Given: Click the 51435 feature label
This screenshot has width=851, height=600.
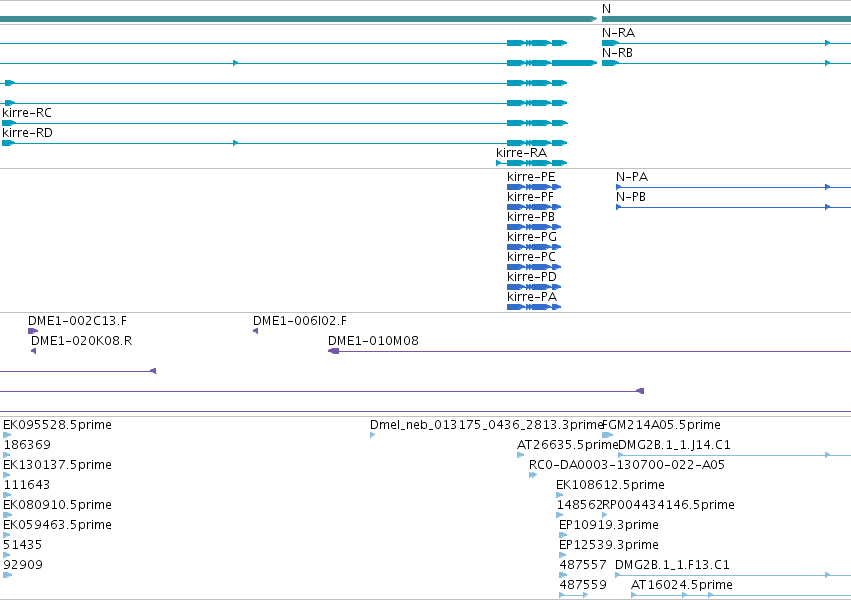Looking at the screenshot, I should (23, 545).
